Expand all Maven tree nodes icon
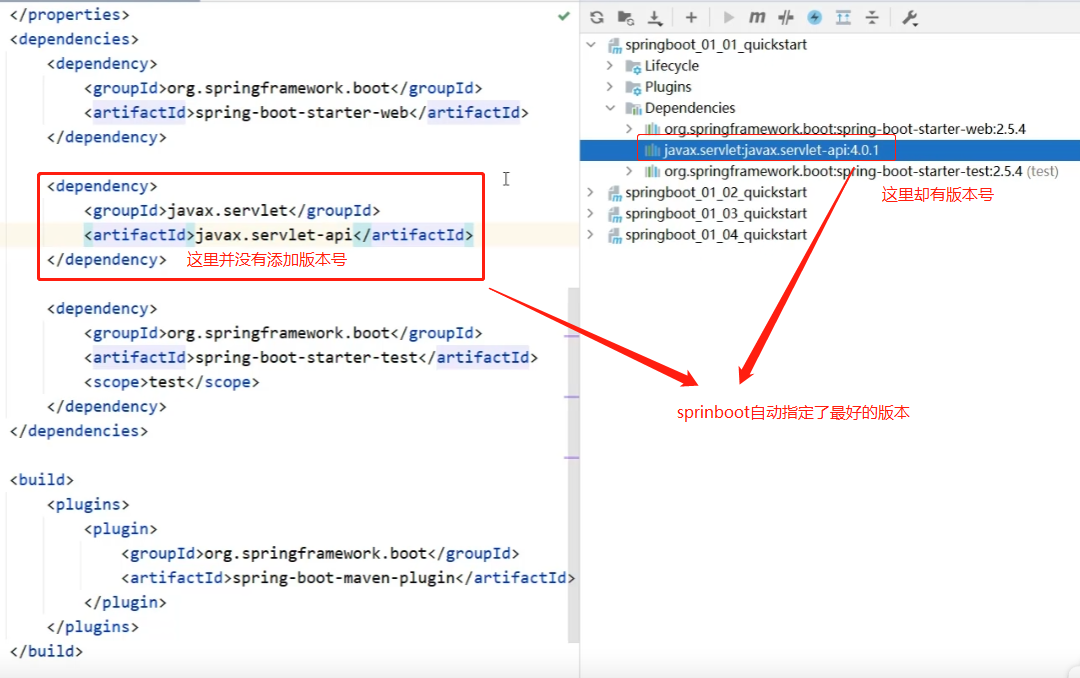This screenshot has height=678, width=1080. click(844, 18)
